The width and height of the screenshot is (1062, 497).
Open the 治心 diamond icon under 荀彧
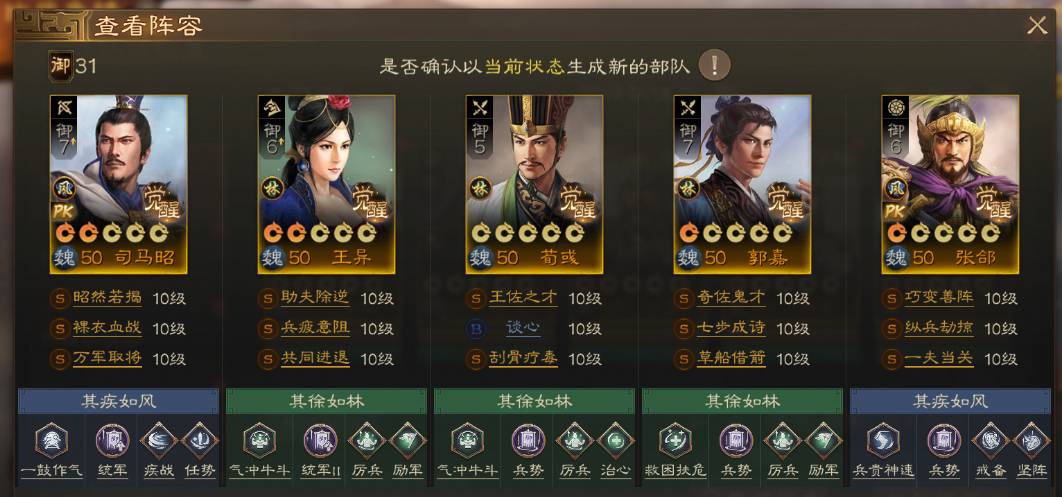click(616, 440)
